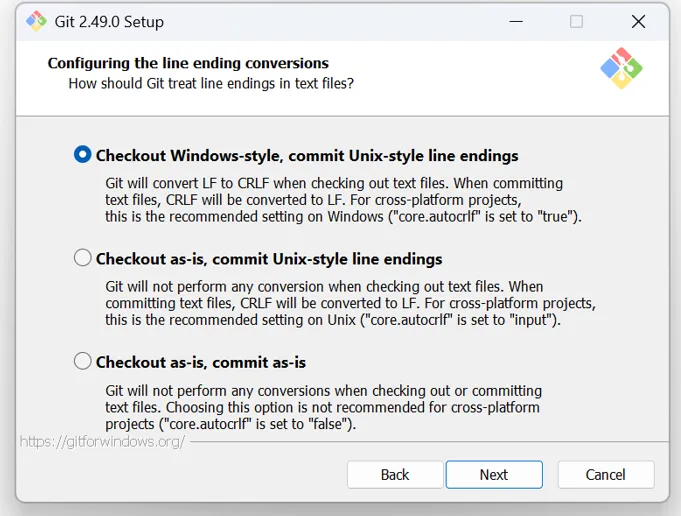Close the Git Setup window

pos(638,21)
